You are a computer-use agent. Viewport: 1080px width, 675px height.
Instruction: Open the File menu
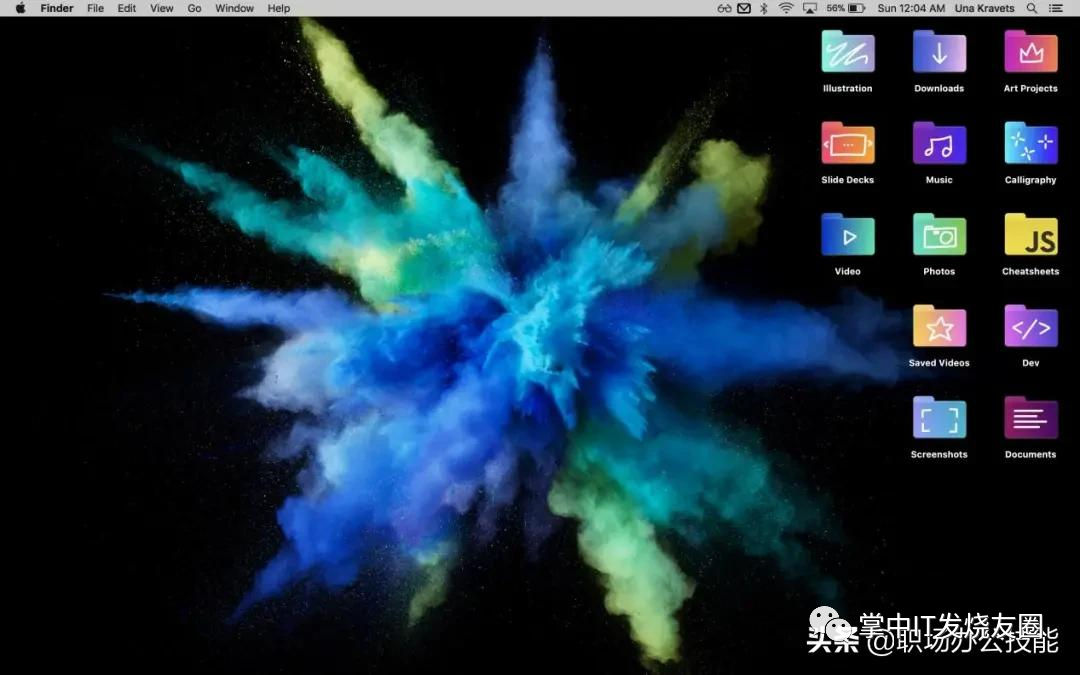95,8
